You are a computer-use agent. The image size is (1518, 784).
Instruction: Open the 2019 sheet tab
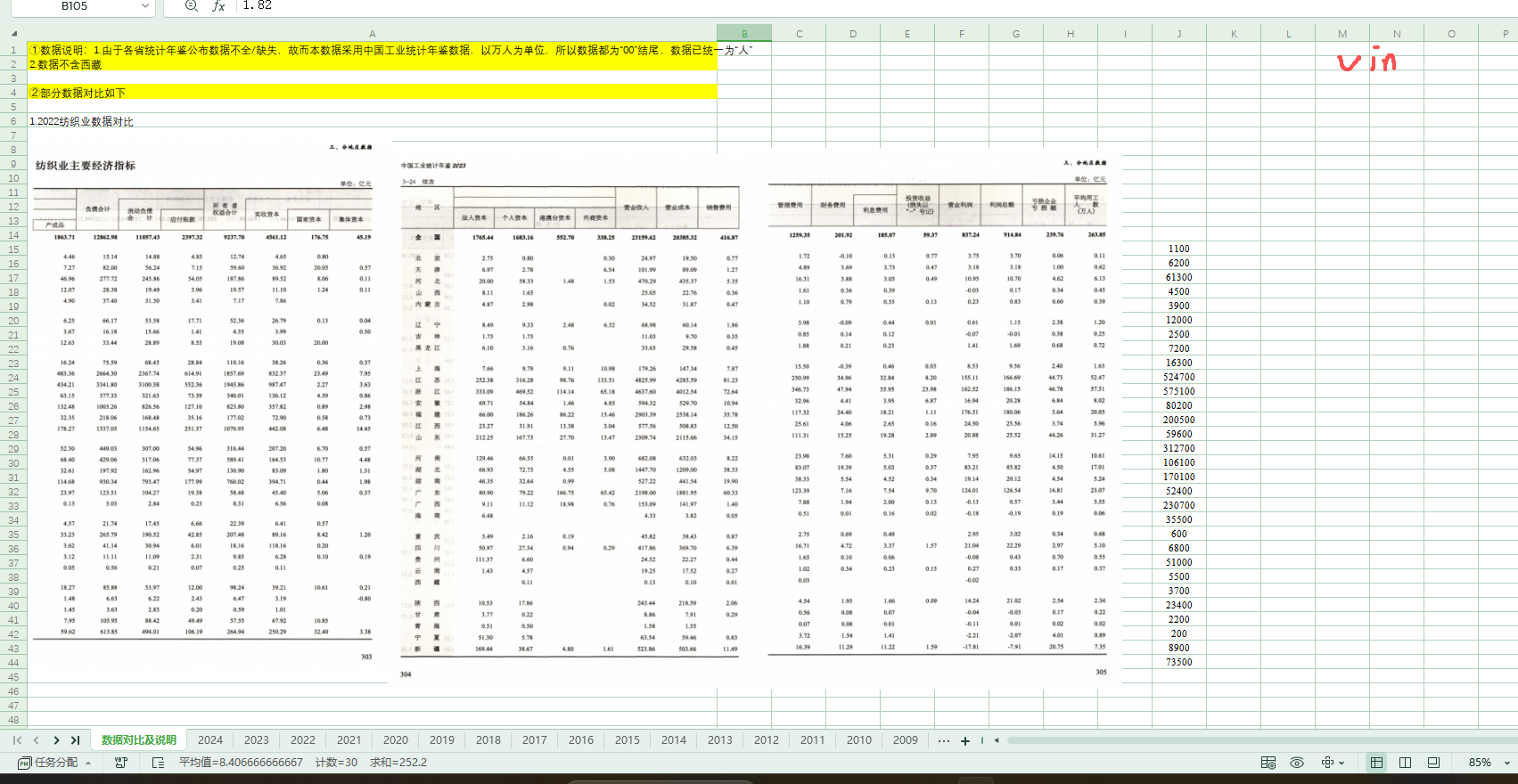[x=442, y=740]
